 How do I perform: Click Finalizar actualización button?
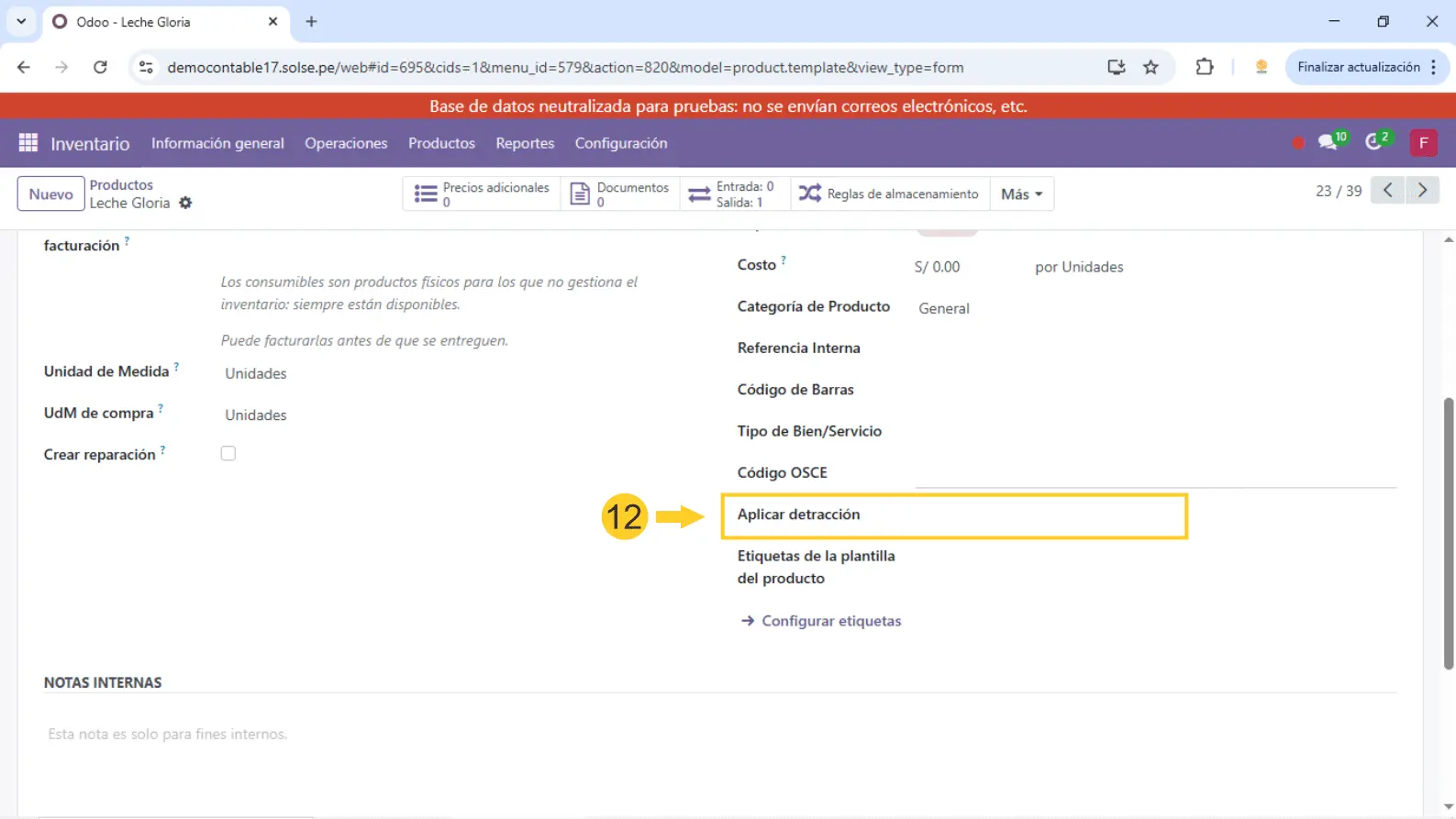[x=1367, y=67]
